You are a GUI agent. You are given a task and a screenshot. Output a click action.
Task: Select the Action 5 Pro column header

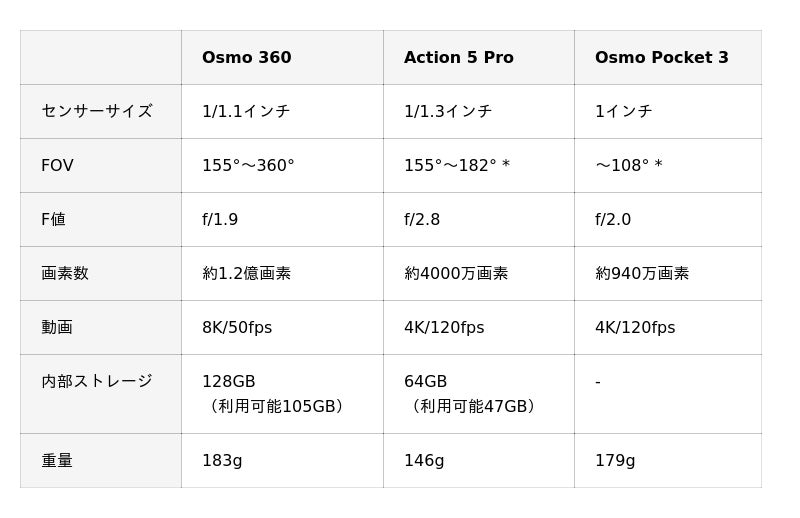[x=458, y=58]
